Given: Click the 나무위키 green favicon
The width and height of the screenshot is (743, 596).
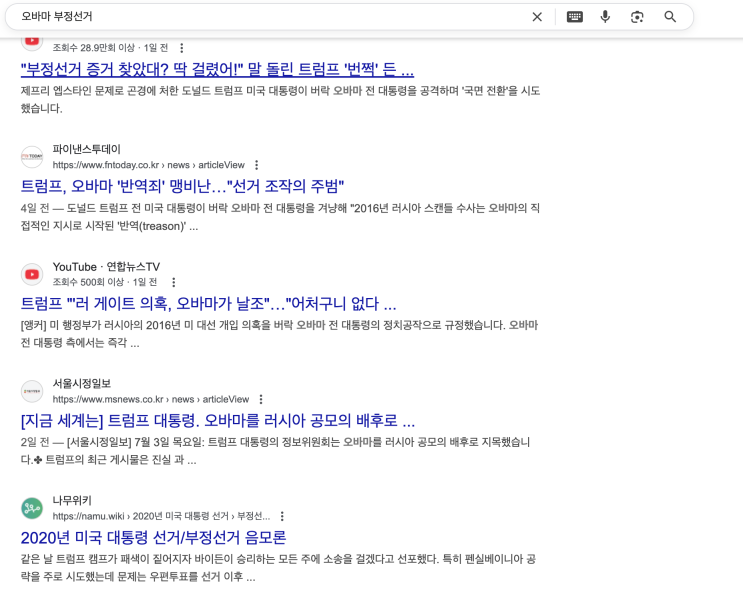Looking at the screenshot, I should tap(32, 508).
